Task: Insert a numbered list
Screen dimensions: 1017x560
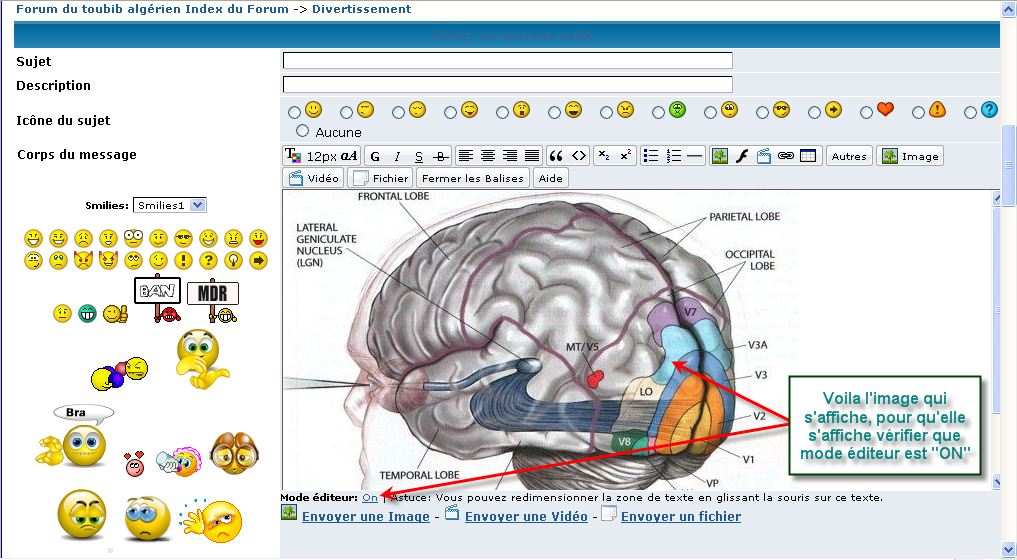Action: (673, 156)
